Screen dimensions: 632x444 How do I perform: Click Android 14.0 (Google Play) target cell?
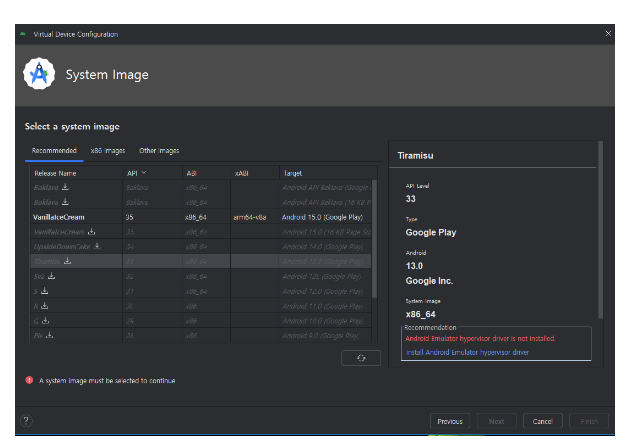click(x=322, y=247)
